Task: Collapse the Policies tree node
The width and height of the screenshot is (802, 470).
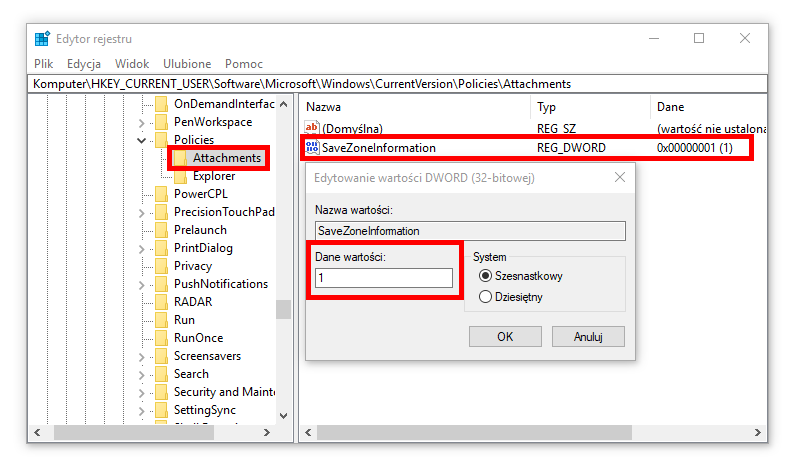Action: point(142,141)
